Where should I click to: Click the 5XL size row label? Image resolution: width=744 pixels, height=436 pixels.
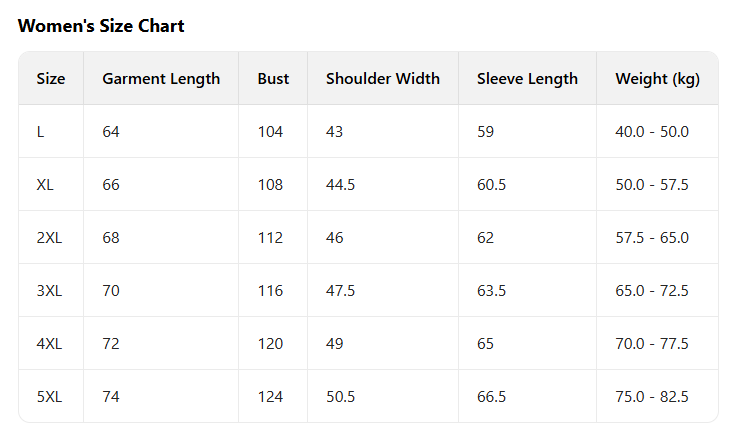pyautogui.click(x=49, y=397)
